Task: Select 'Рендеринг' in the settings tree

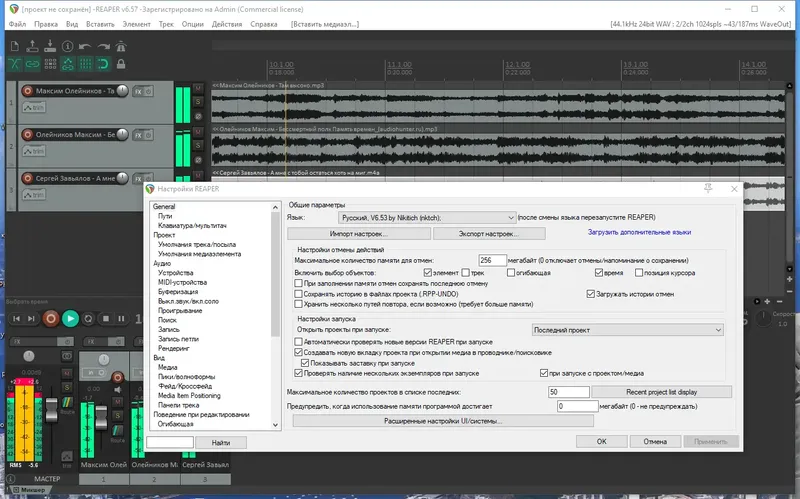Action: click(x=173, y=348)
